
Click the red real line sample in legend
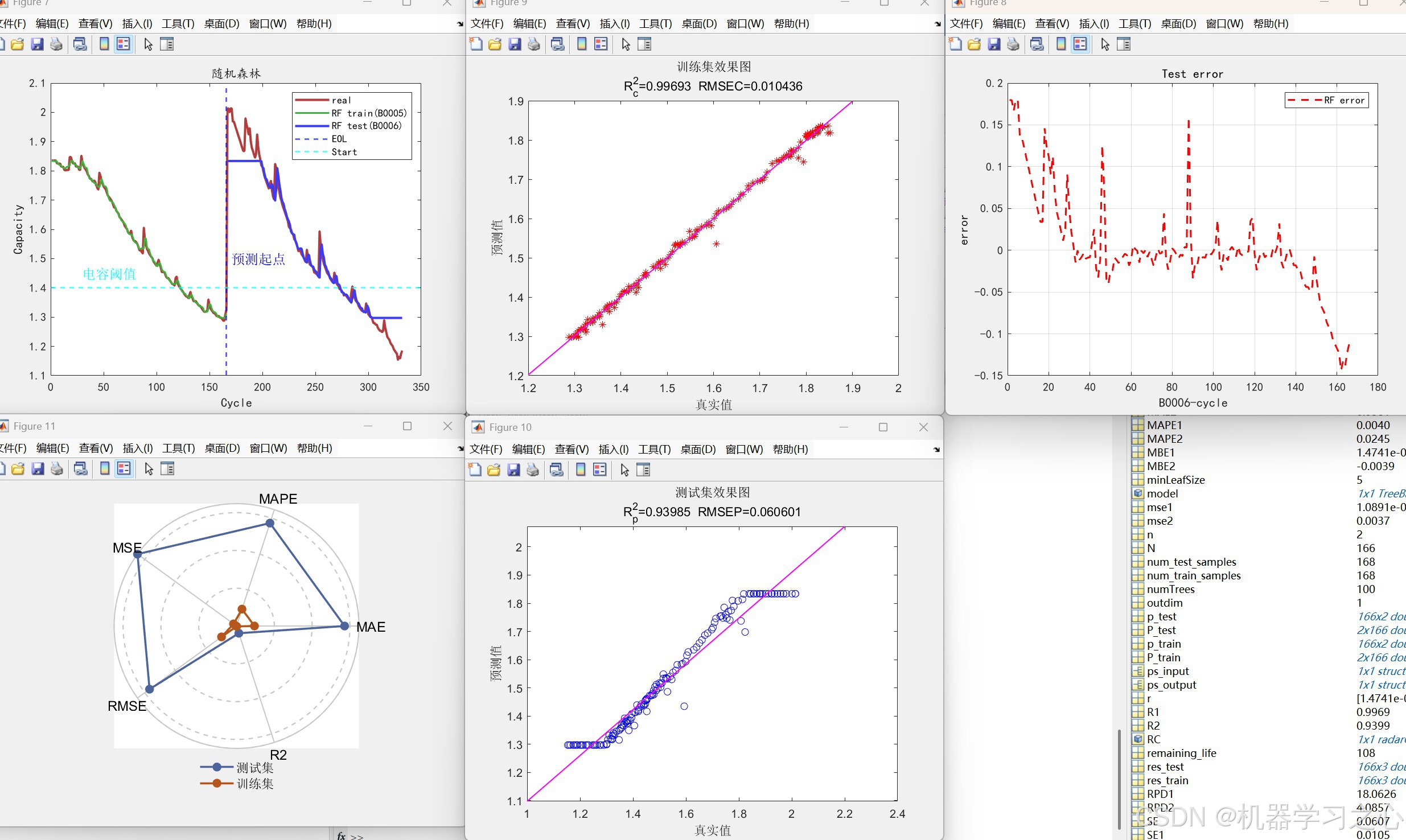(311, 100)
